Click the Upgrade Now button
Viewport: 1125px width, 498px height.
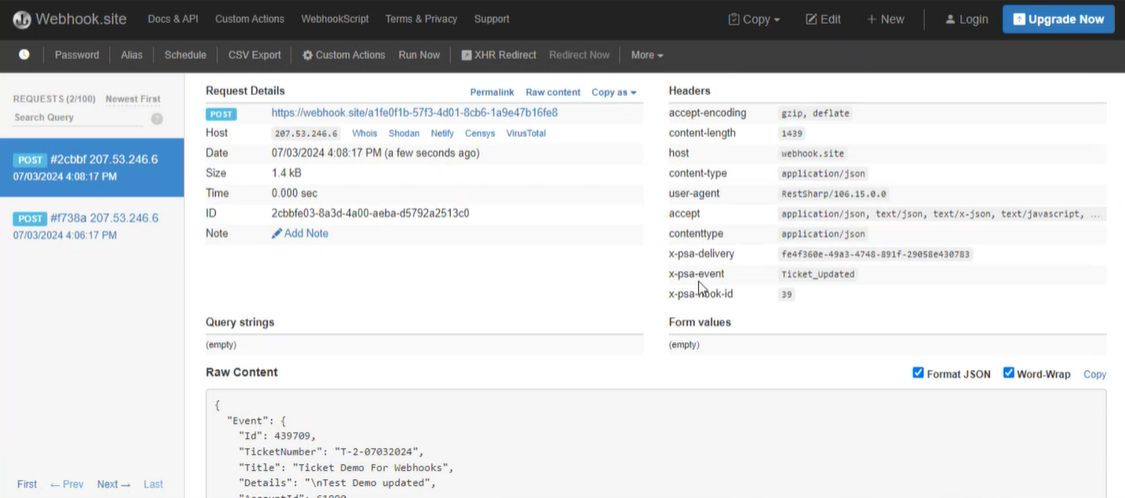point(1058,19)
